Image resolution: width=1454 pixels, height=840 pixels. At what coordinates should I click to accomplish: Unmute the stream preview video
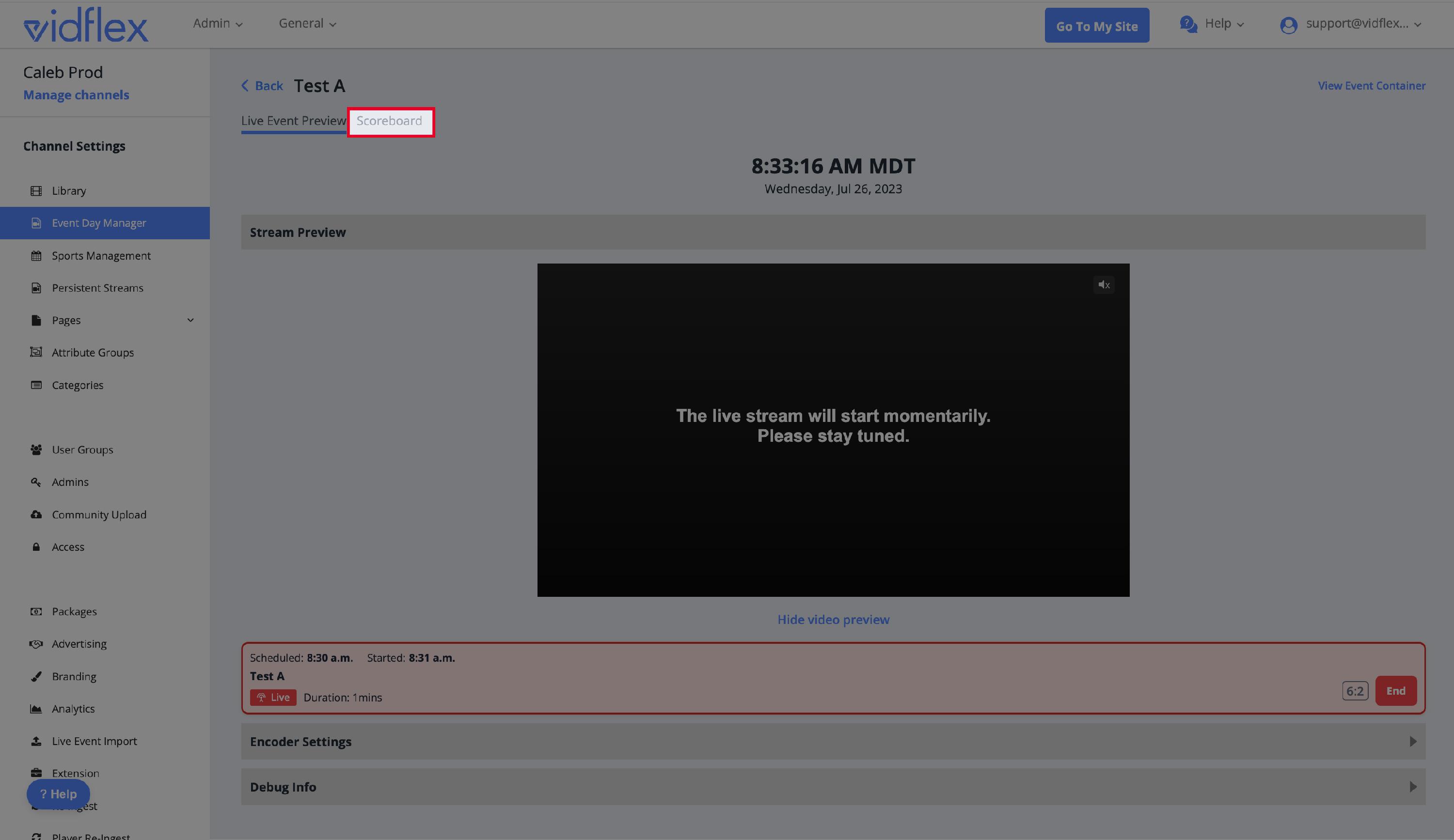tap(1103, 285)
